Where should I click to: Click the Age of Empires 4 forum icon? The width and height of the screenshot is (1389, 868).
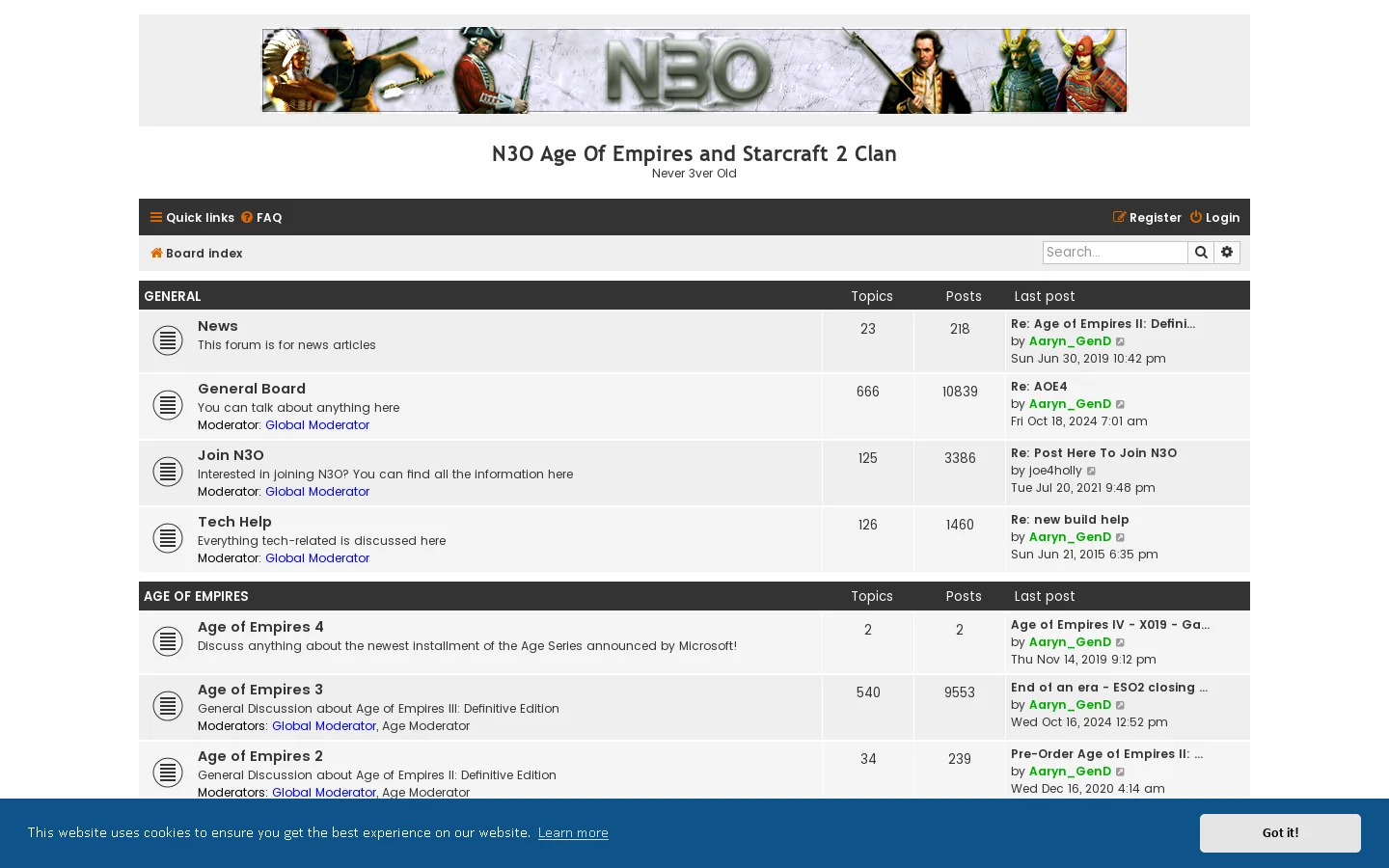tap(168, 641)
